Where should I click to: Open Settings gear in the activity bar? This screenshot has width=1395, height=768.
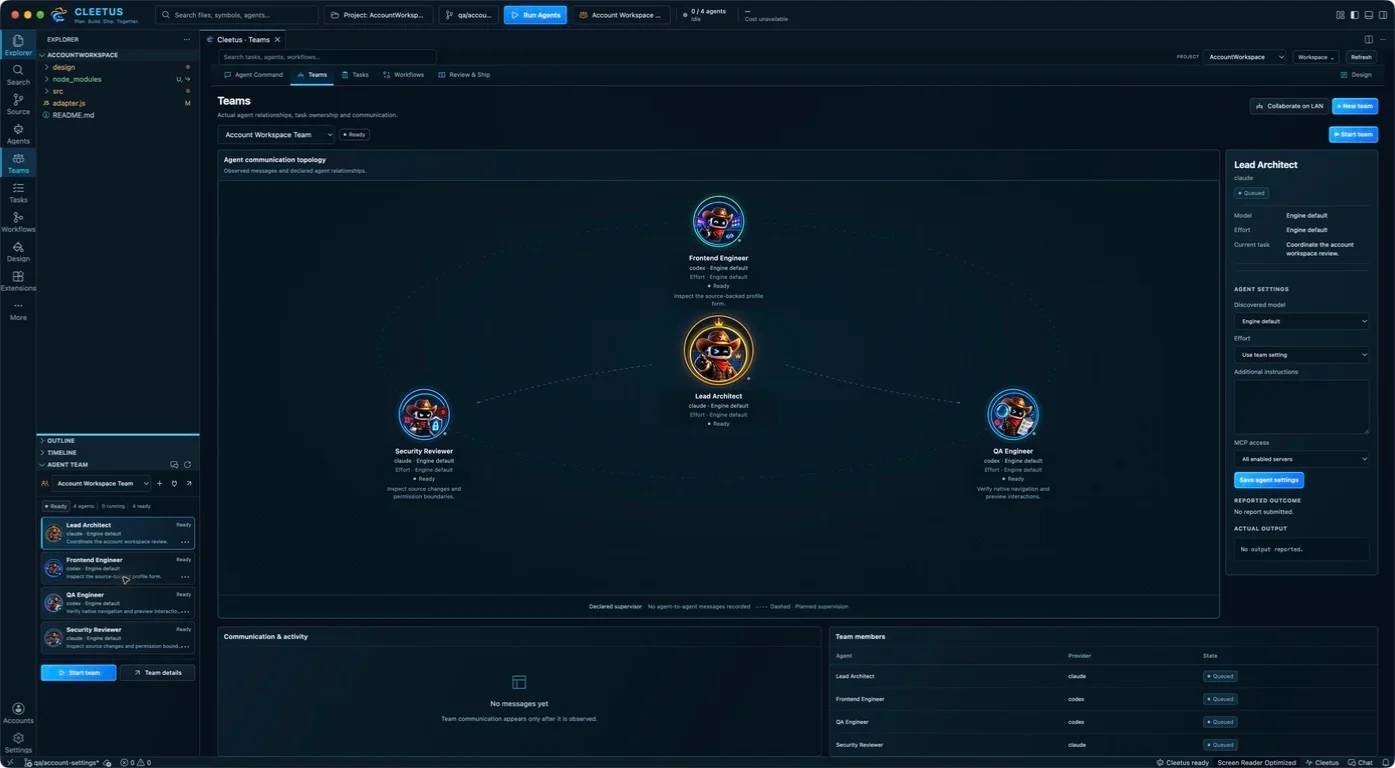[x=18, y=742]
